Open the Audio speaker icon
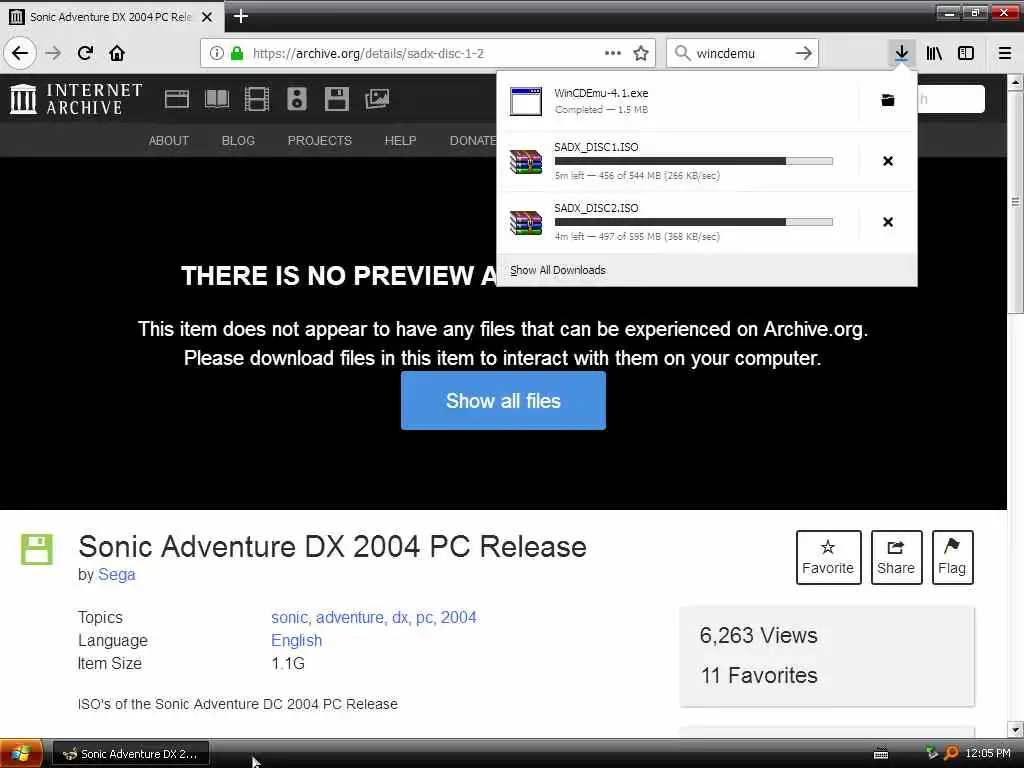This screenshot has width=1024, height=768. pyautogui.click(x=296, y=99)
